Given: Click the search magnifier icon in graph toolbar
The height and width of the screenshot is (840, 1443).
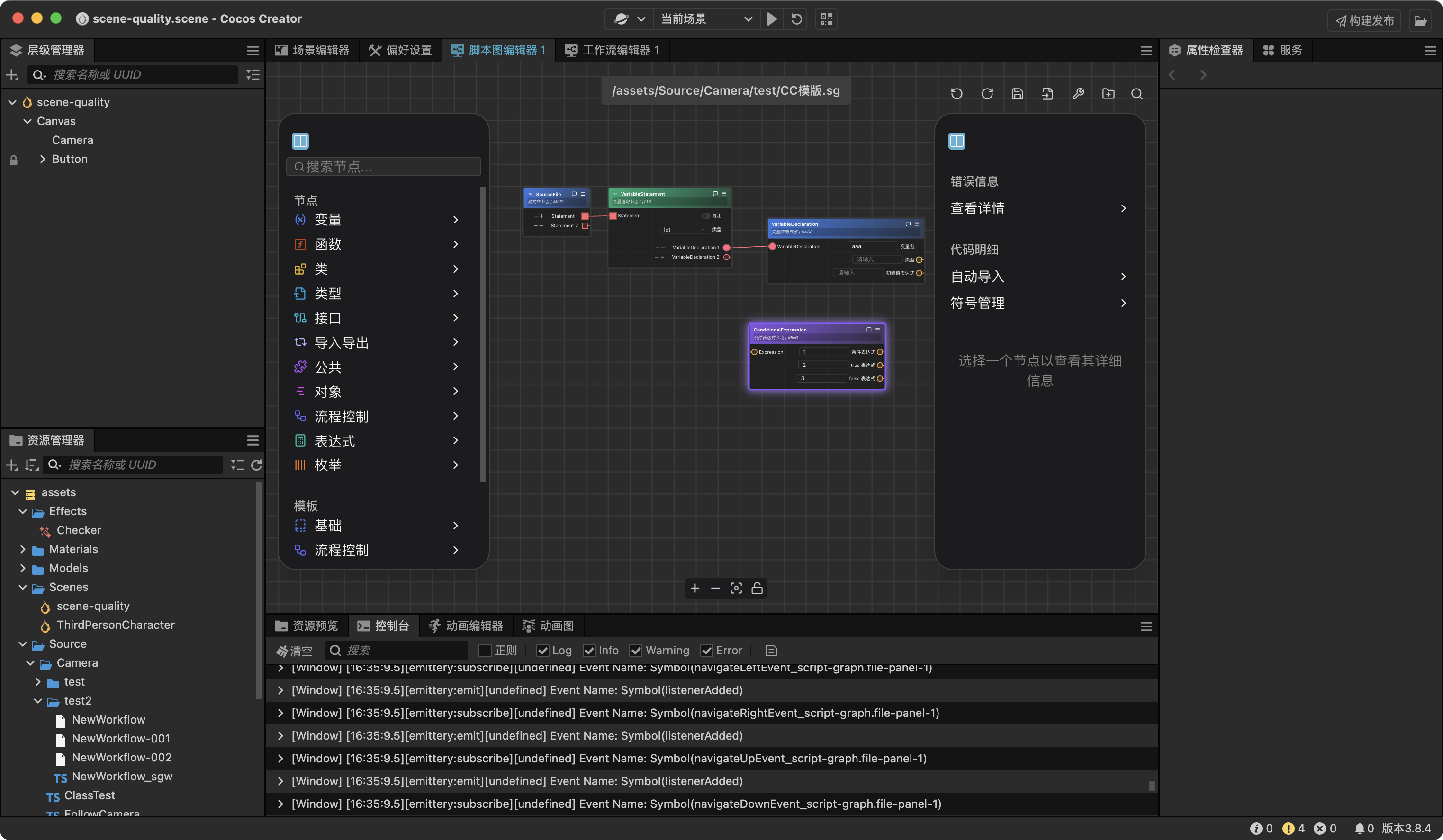Looking at the screenshot, I should (x=1136, y=94).
